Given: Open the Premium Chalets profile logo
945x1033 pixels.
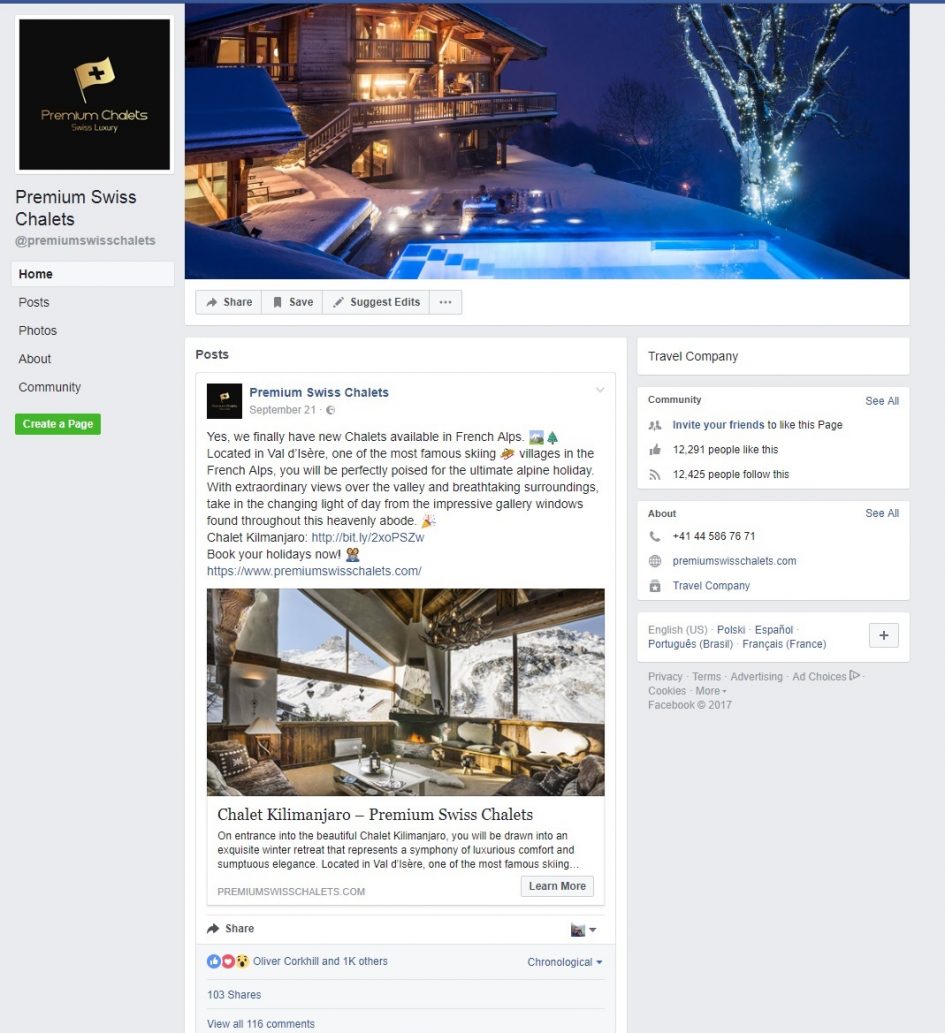Looking at the screenshot, I should pos(94,94).
